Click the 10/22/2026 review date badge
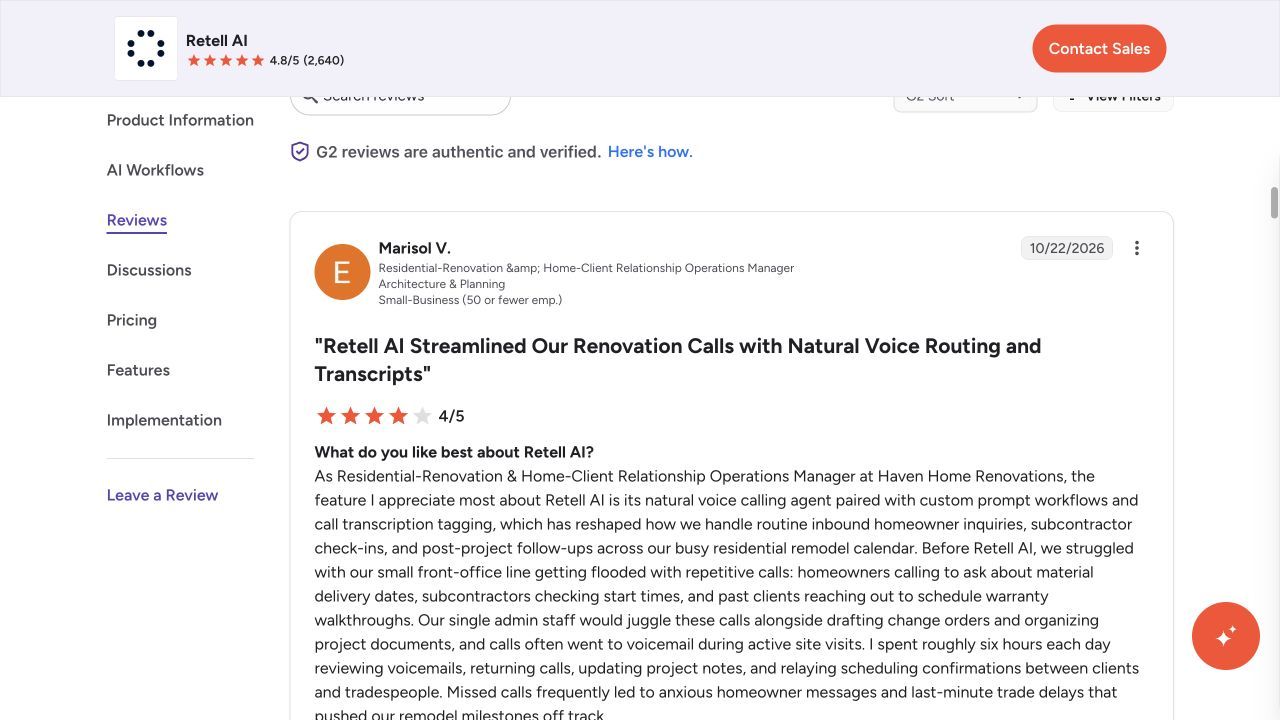The height and width of the screenshot is (720, 1280). (x=1067, y=248)
